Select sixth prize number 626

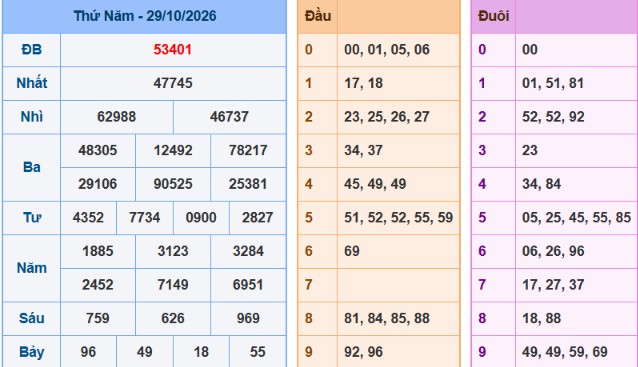[173, 318]
